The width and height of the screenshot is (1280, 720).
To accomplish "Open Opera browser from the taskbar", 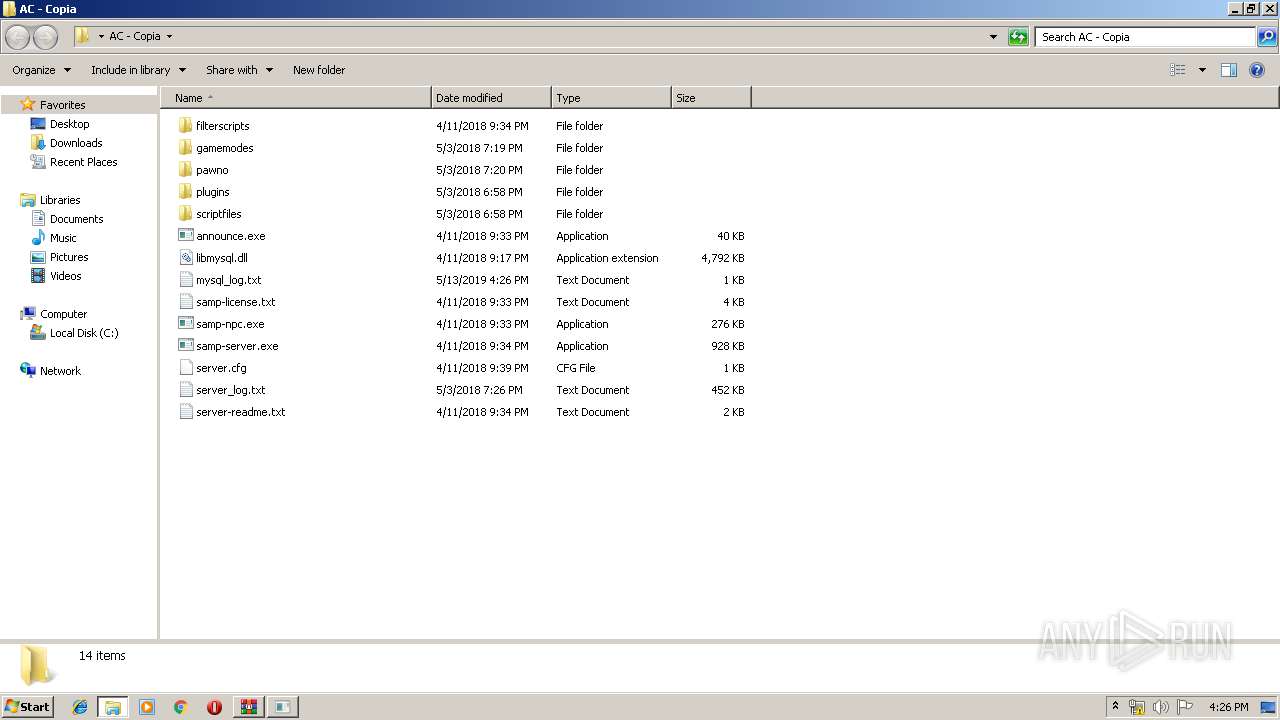I will coord(214,707).
